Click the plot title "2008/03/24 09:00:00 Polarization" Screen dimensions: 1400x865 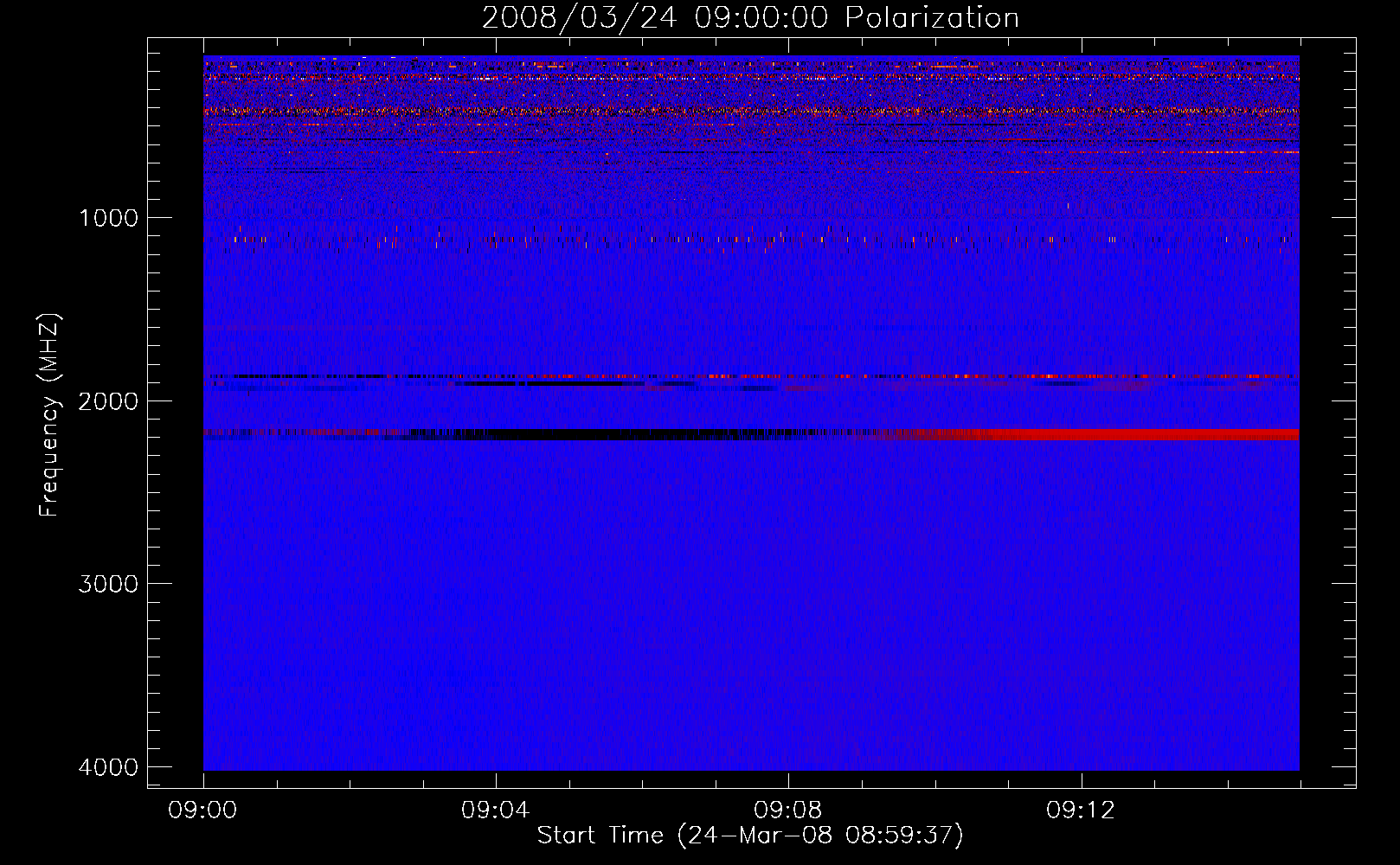tap(750, 17)
